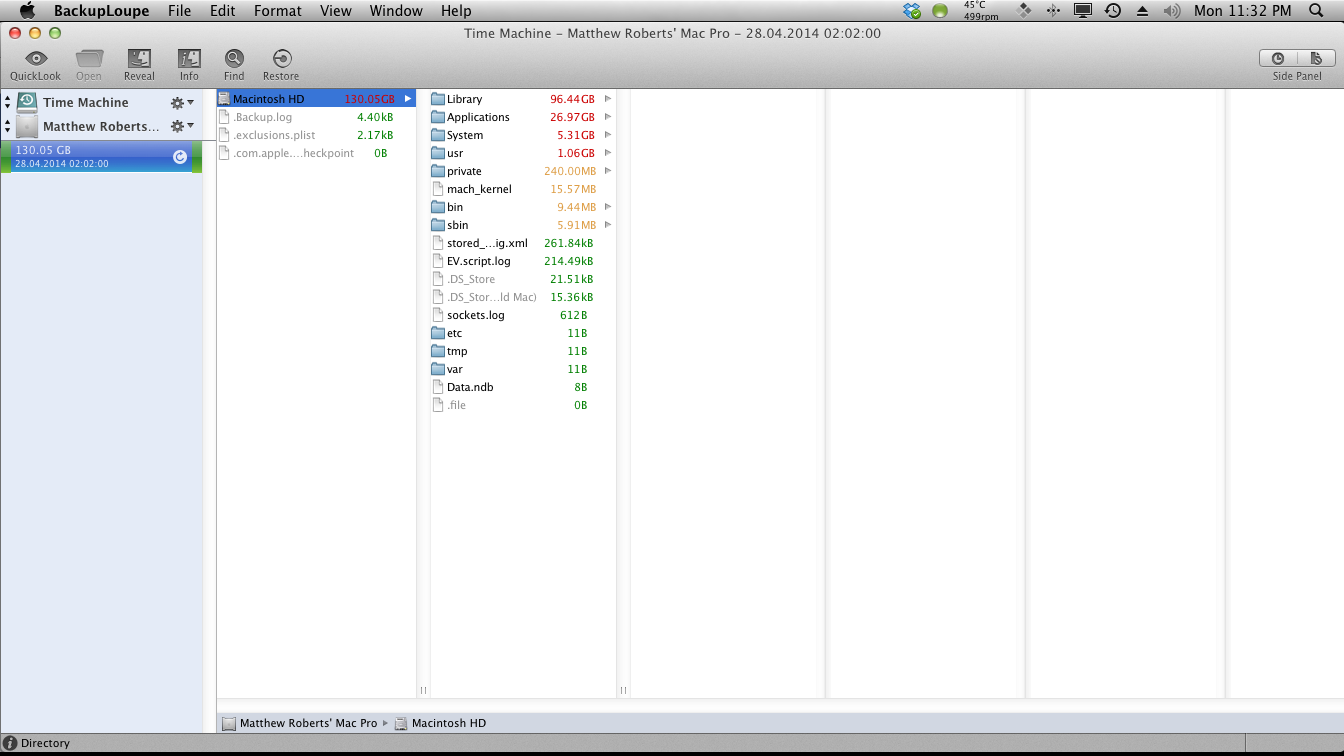Click the QuickLook eye icon

tap(36, 59)
